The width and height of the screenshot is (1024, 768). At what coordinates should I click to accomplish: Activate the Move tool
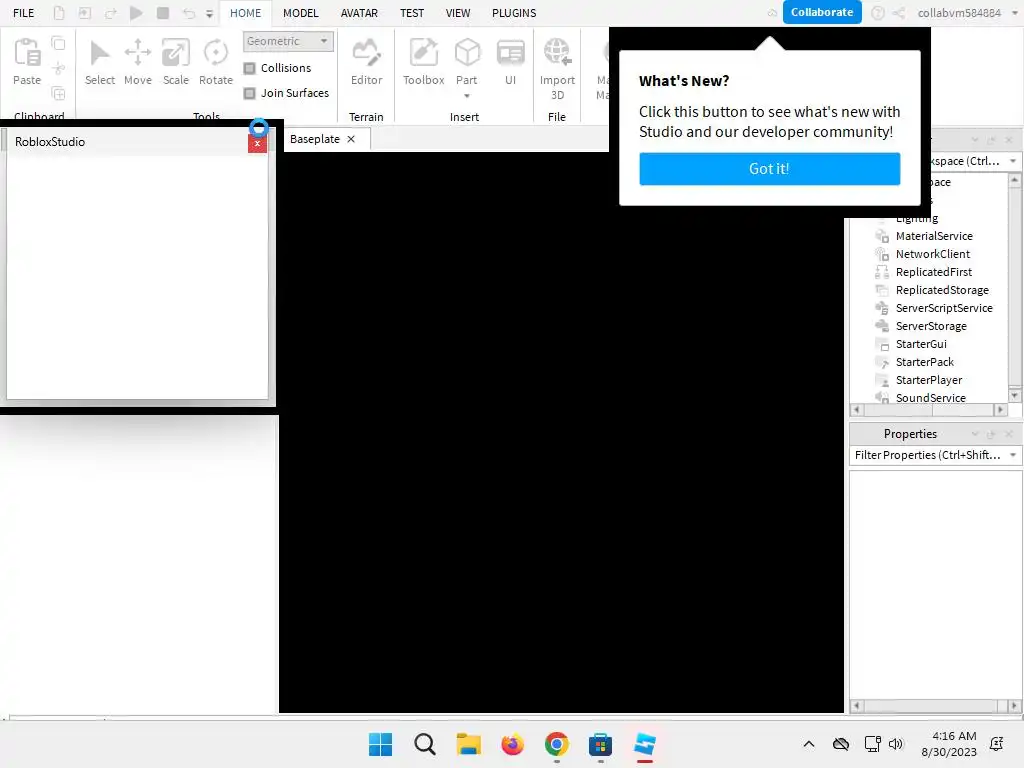pyautogui.click(x=138, y=62)
